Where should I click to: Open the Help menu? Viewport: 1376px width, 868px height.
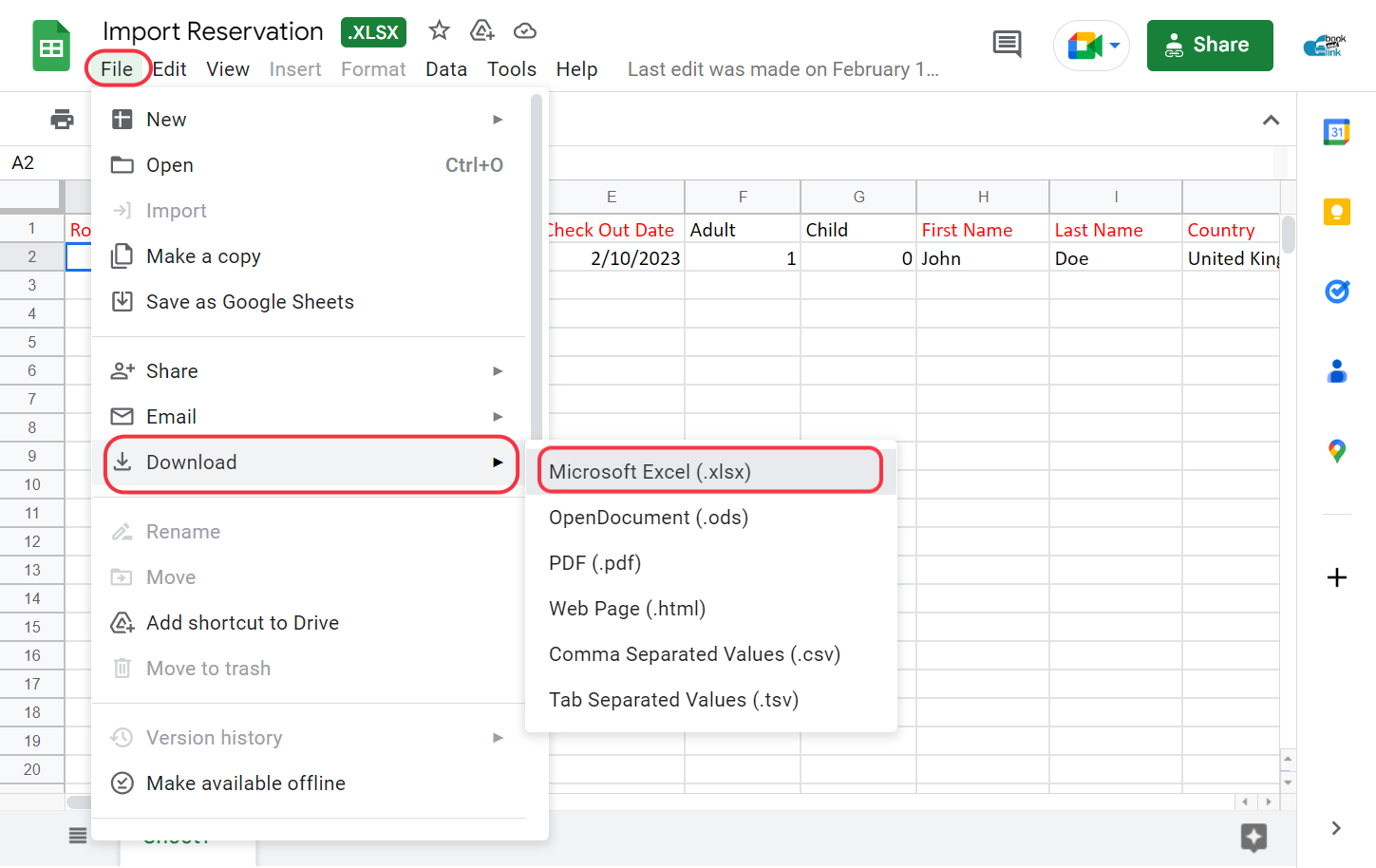[x=576, y=69]
